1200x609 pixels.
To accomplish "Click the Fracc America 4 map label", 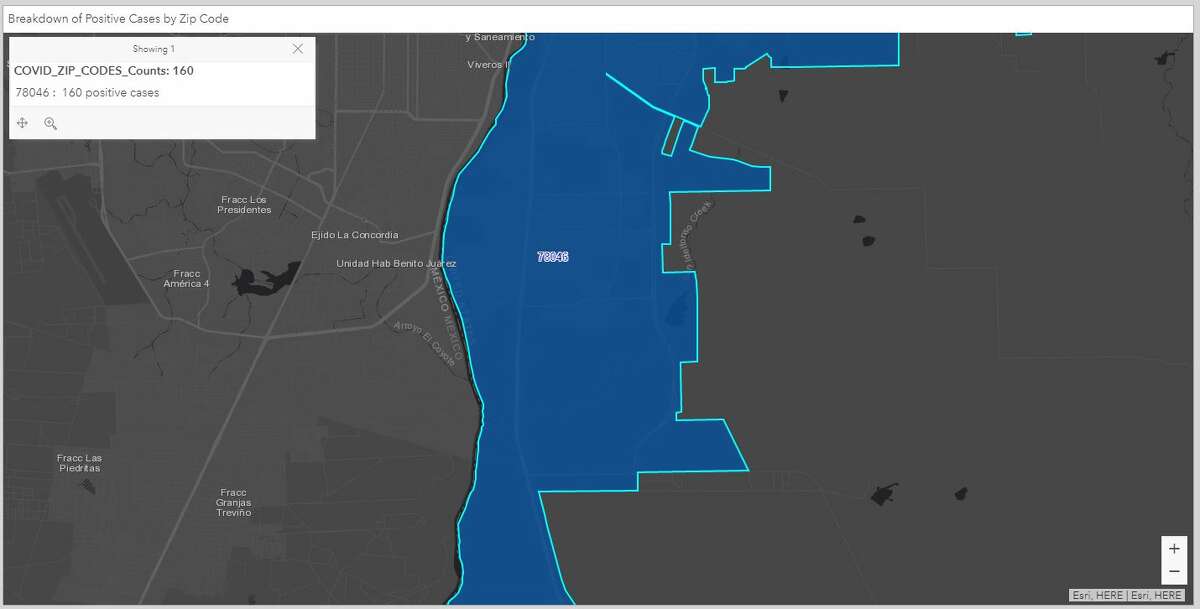I will (185, 277).
